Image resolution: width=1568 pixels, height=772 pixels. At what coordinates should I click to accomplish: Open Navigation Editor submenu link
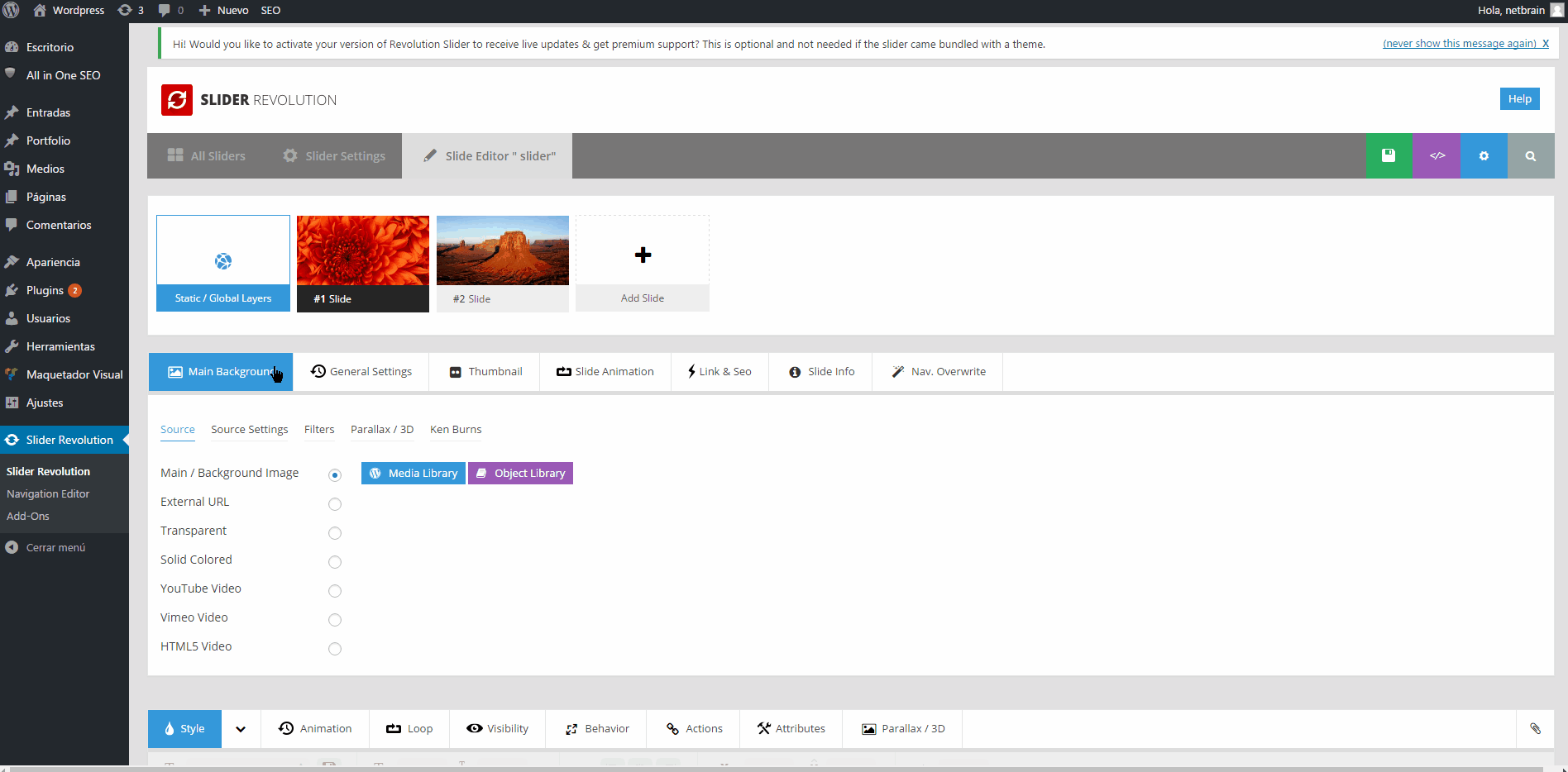[48, 493]
